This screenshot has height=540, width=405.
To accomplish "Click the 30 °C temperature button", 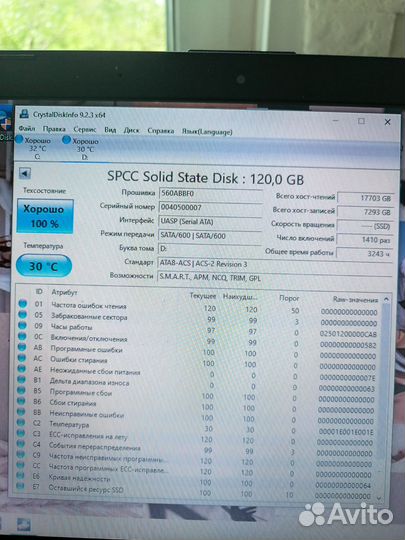I will 44,266.
